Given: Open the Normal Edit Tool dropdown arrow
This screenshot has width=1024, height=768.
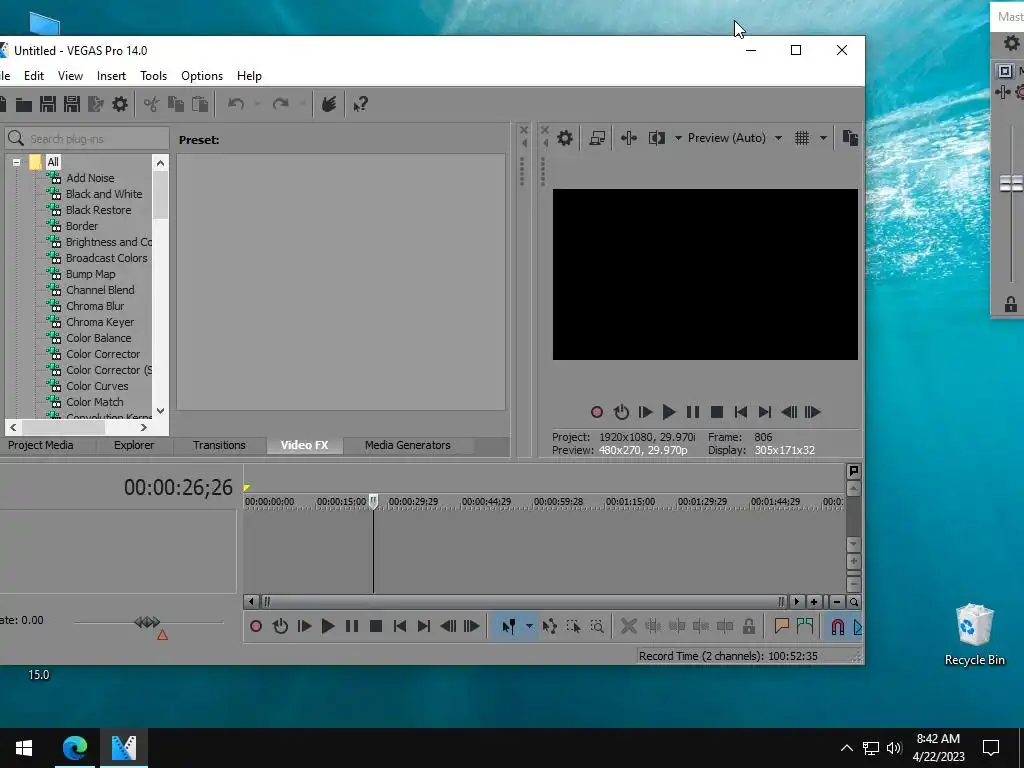Looking at the screenshot, I should 529,626.
